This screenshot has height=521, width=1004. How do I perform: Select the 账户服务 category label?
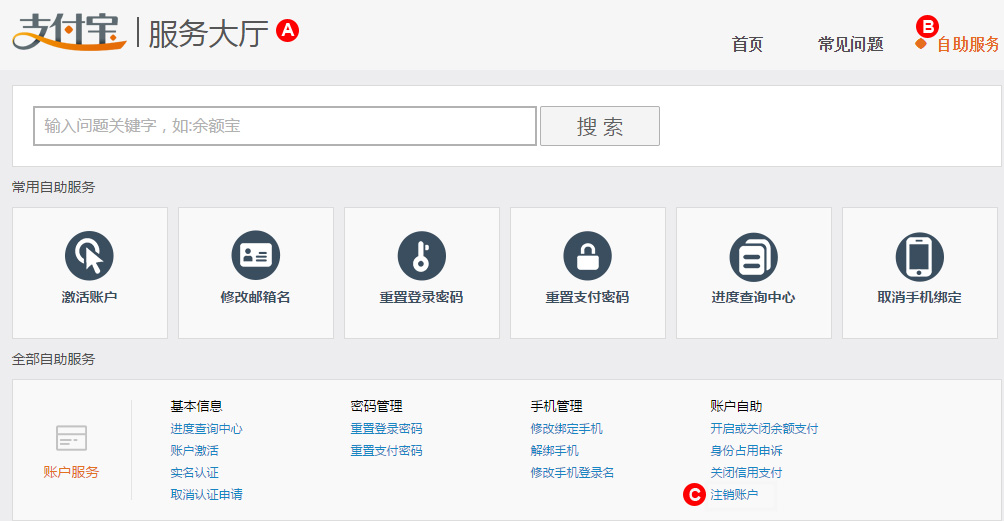point(71,472)
